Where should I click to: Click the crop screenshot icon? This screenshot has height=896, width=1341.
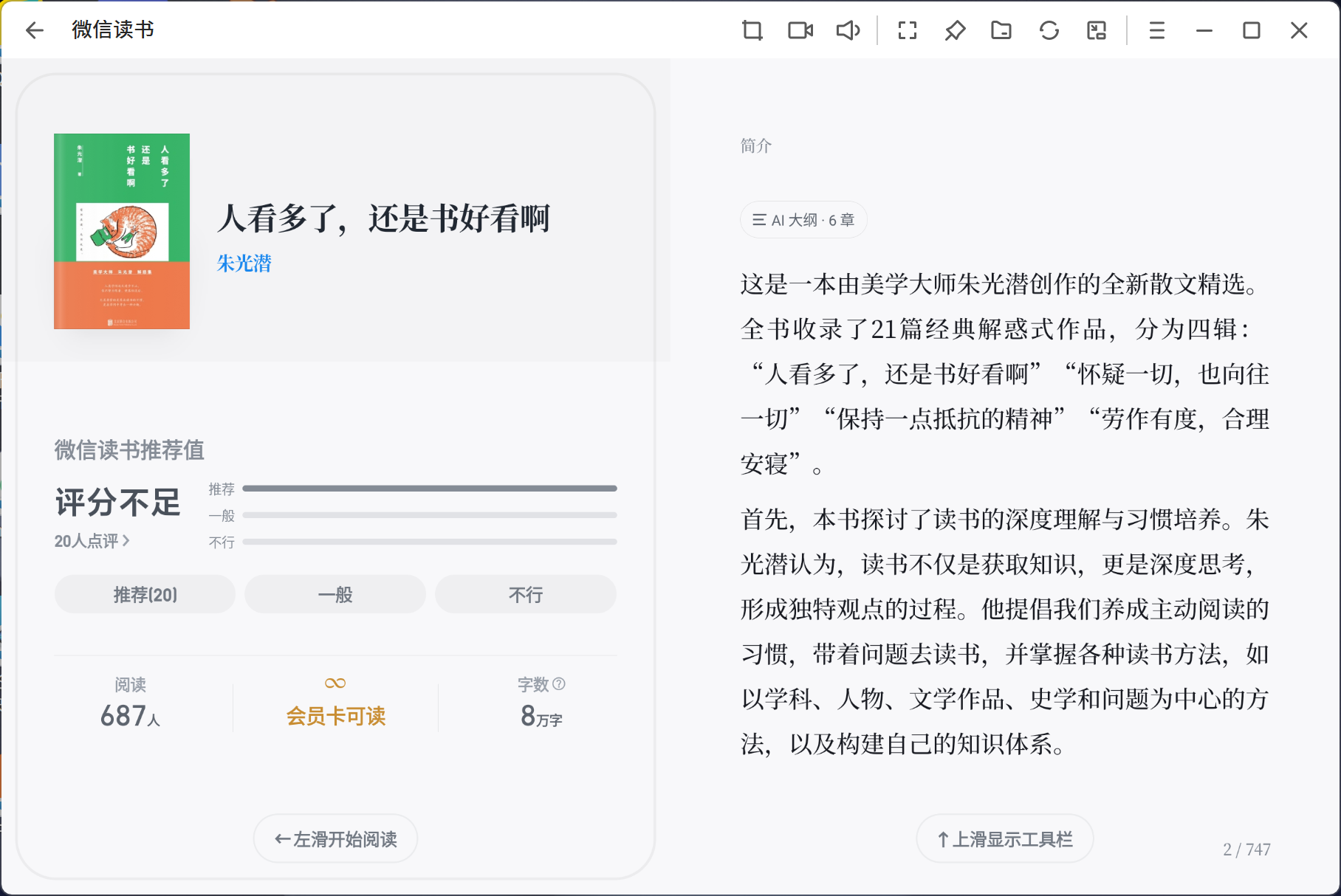752,30
